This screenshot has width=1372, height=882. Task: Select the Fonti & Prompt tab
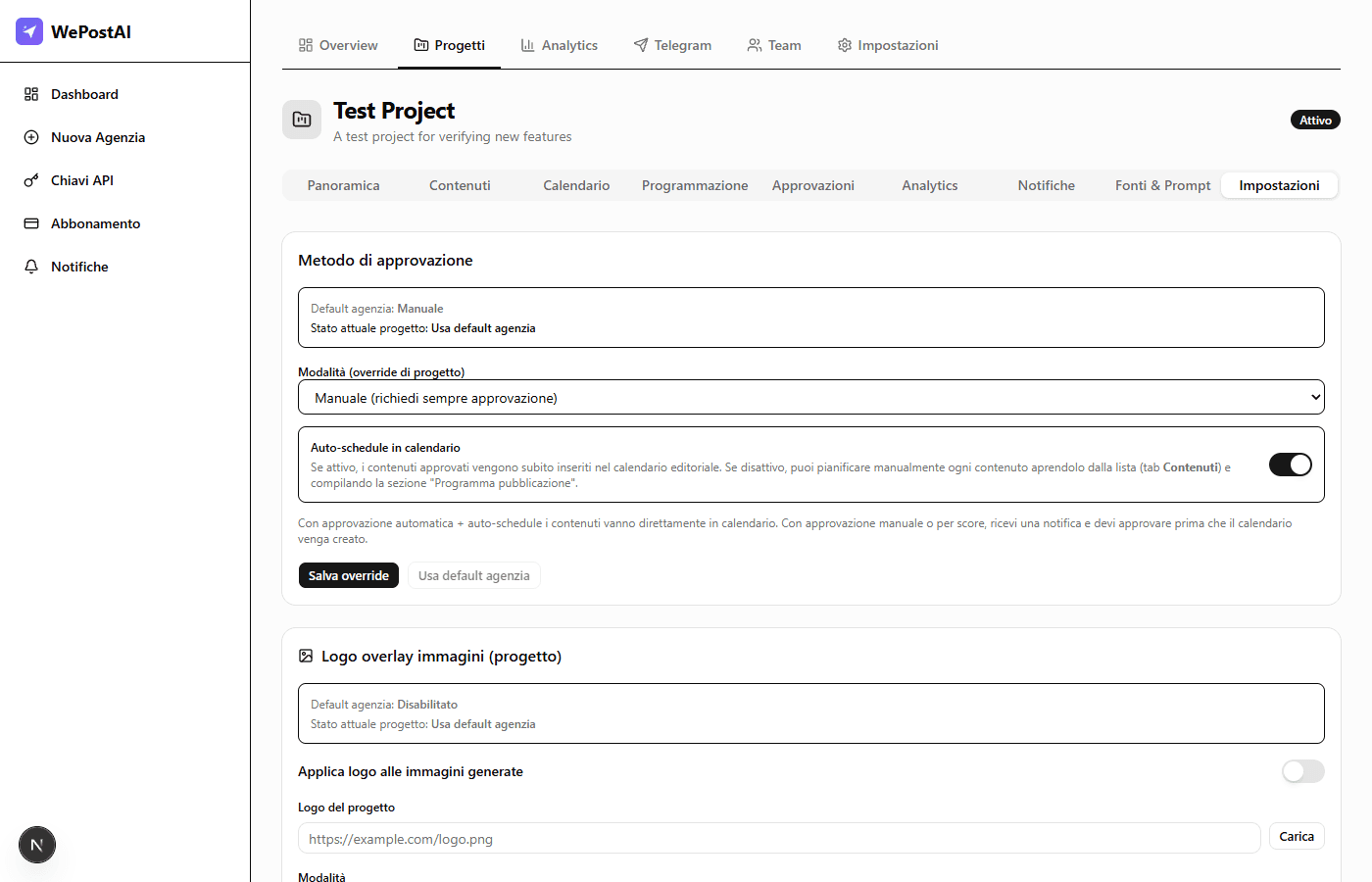coord(1162,184)
